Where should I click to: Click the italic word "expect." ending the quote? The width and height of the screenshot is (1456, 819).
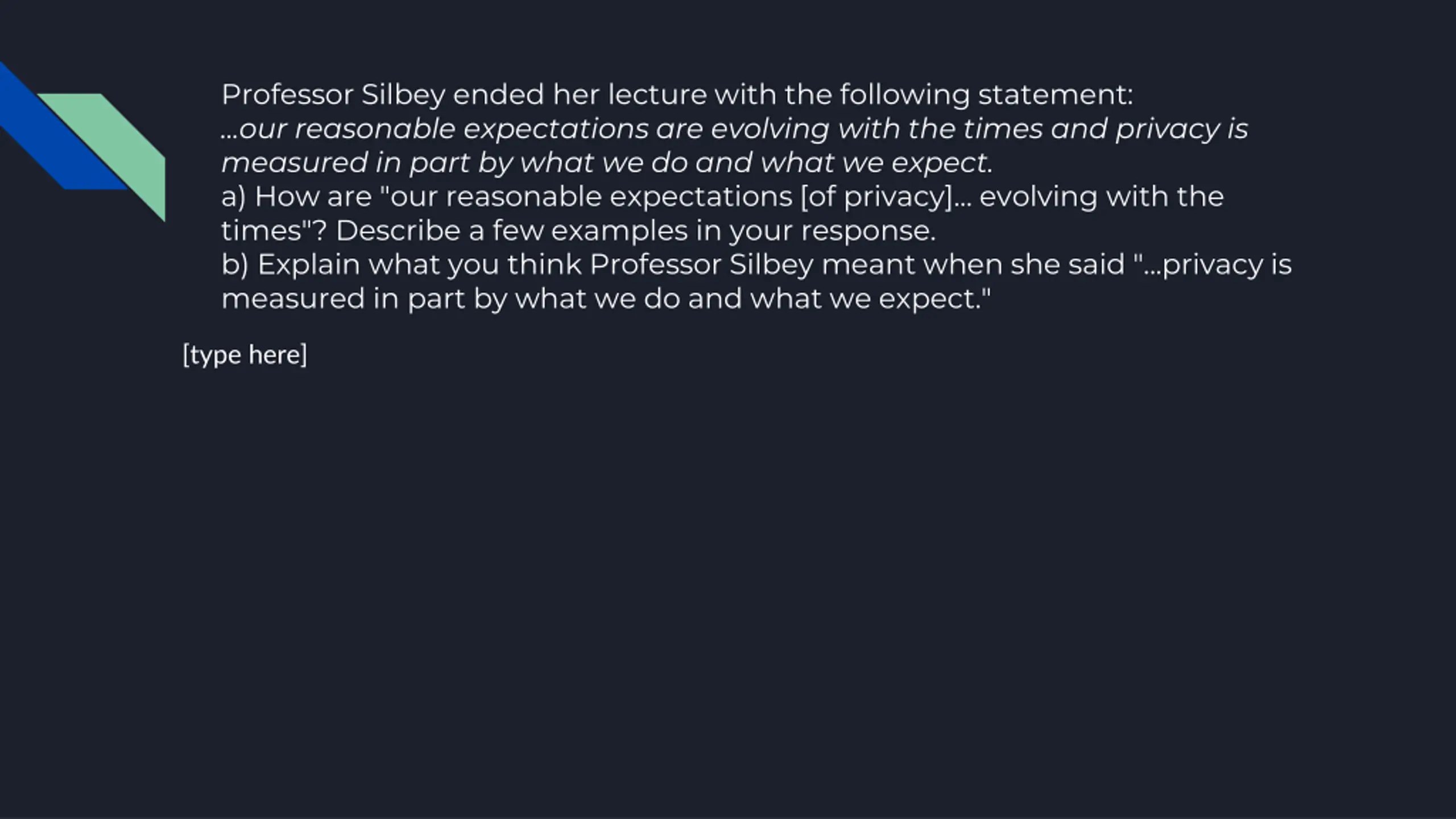[942, 163]
